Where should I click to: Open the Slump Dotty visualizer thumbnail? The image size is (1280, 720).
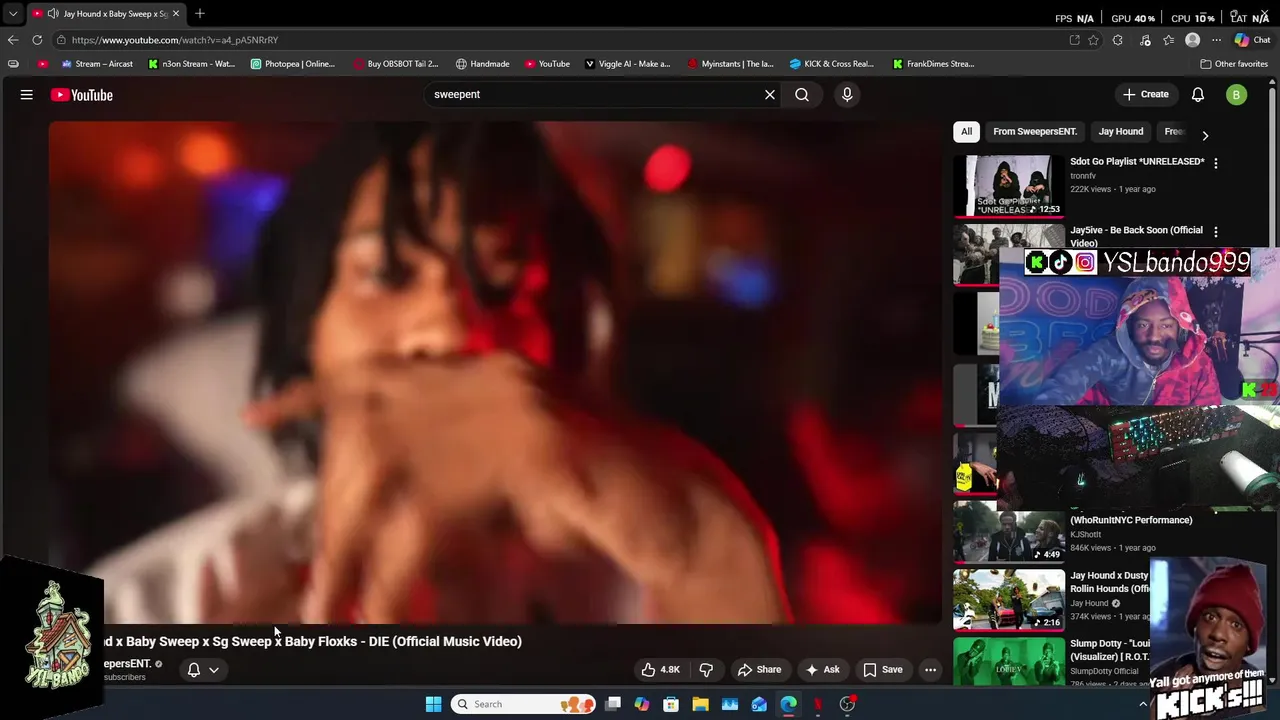pos(1008,661)
